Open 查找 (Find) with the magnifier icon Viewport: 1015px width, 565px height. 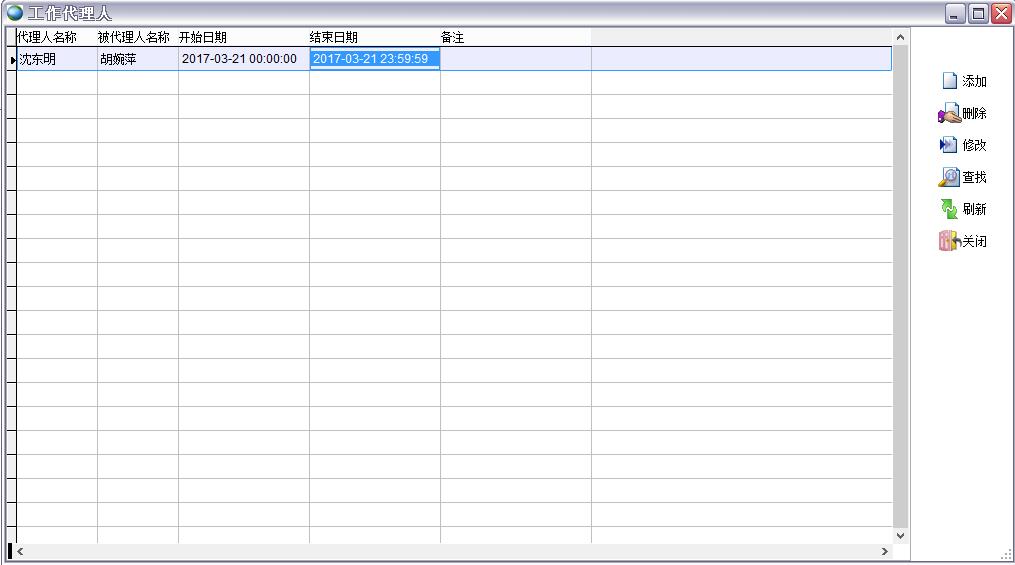949,177
